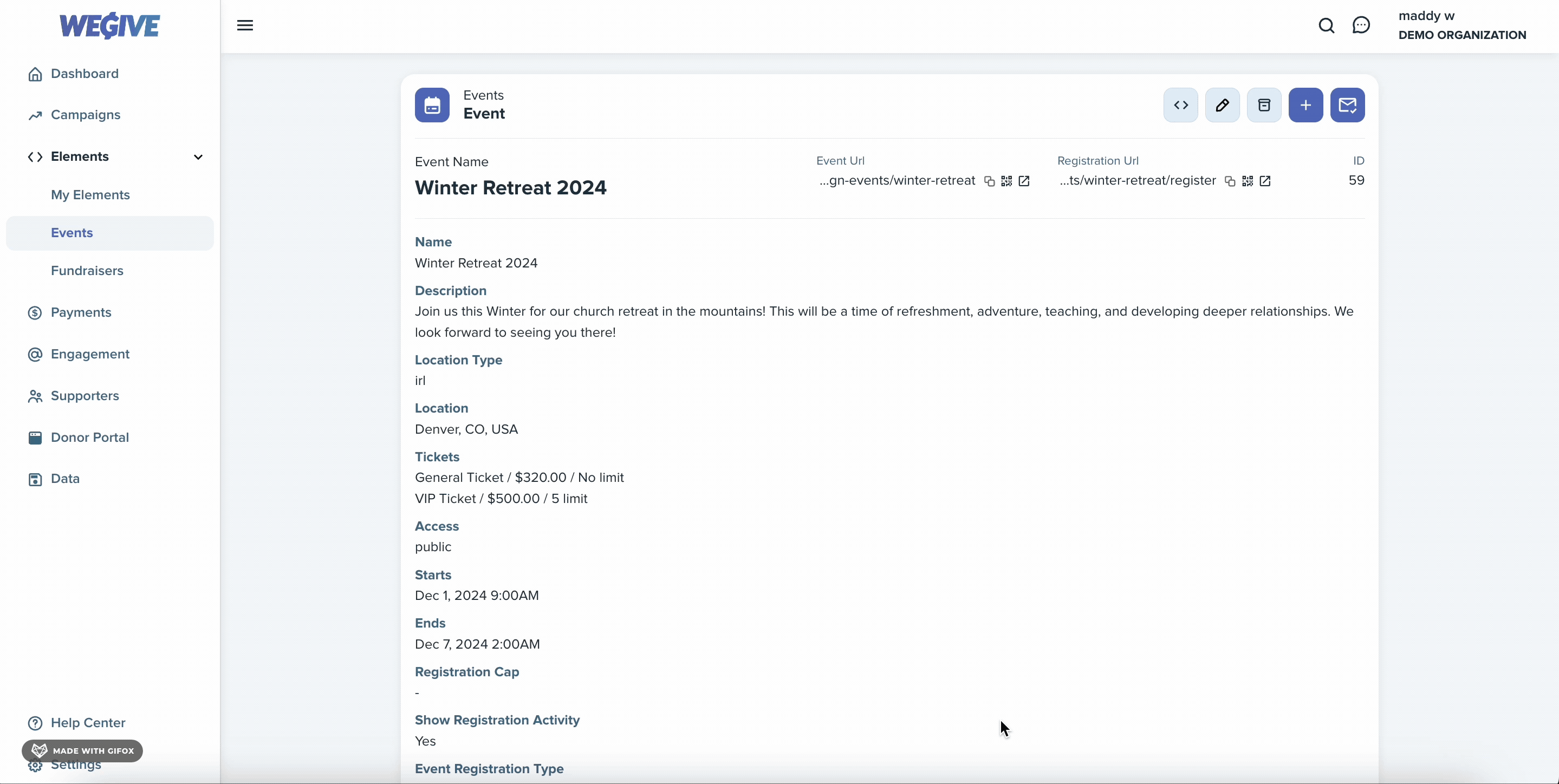Click the ID value 59
The image size is (1559, 784).
(x=1356, y=181)
